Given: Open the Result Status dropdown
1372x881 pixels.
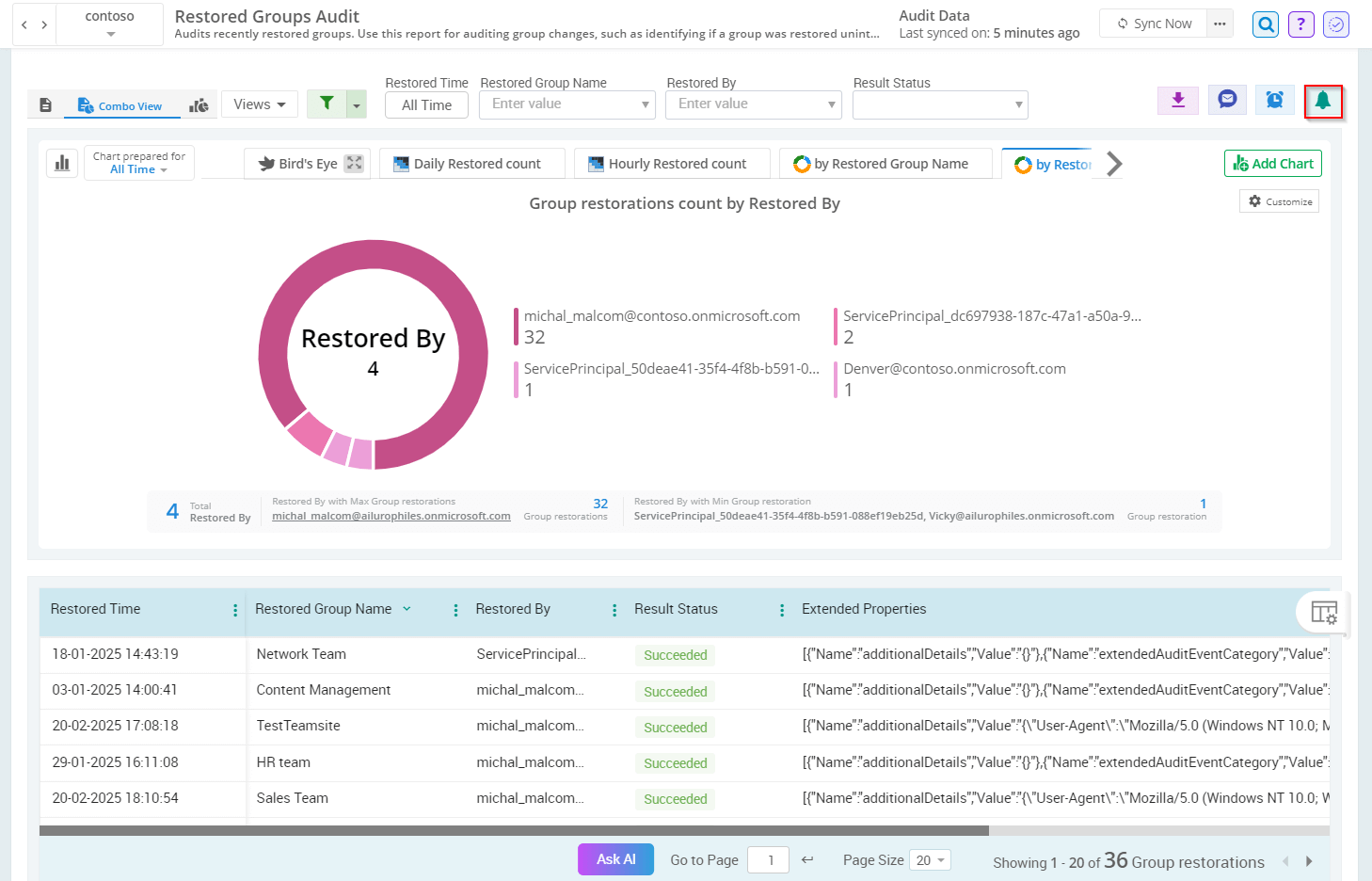Looking at the screenshot, I should click(938, 104).
